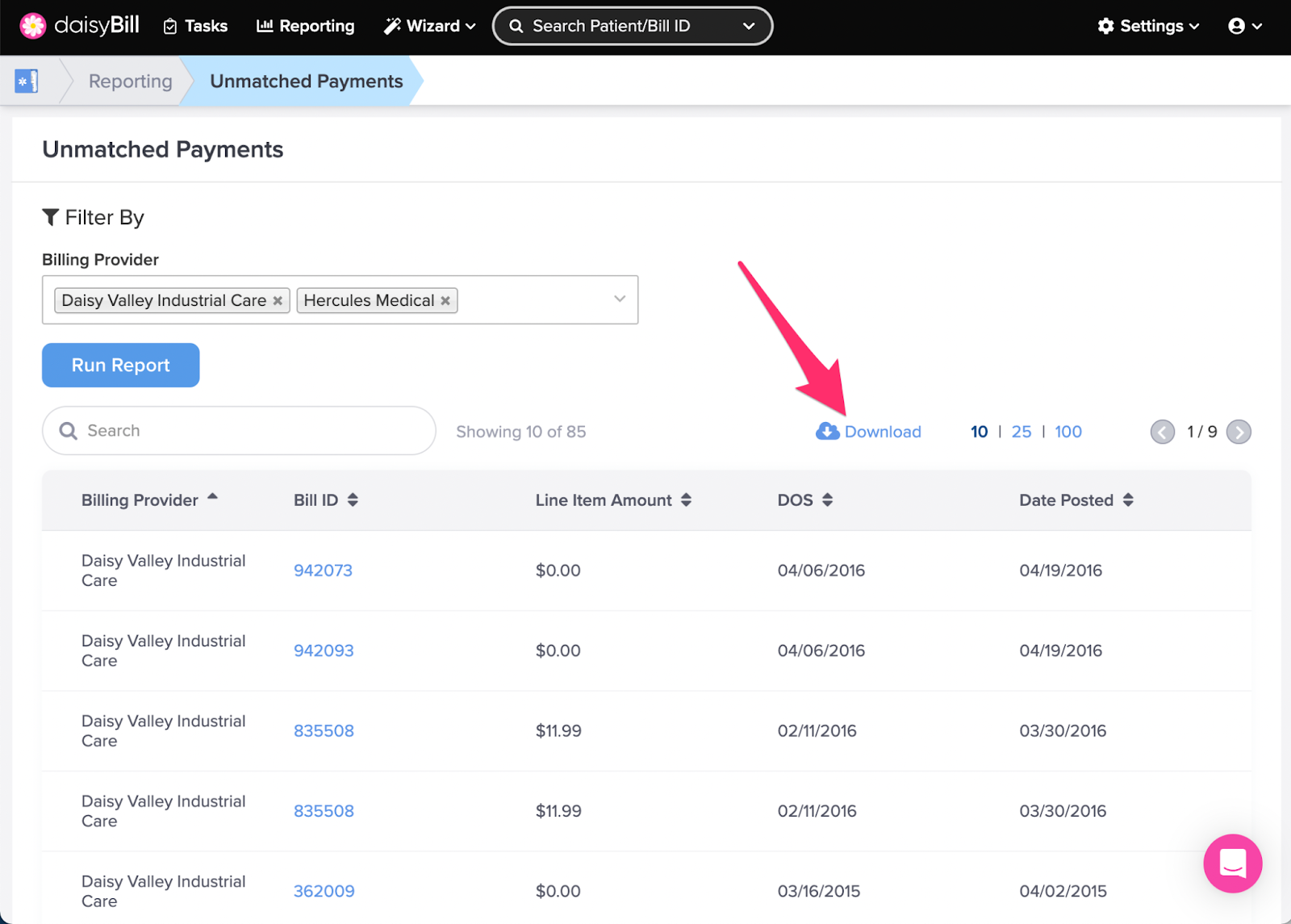Sort by DOS column
Image resolution: width=1291 pixels, height=924 pixels.
pos(804,500)
